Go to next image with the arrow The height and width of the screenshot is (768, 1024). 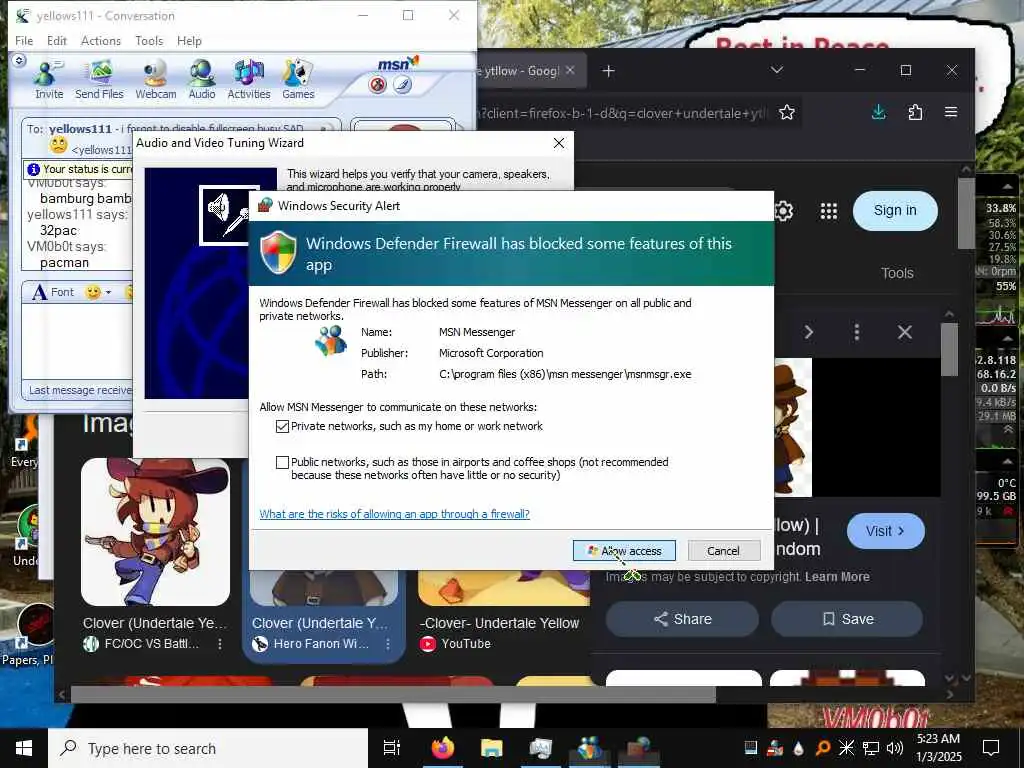[808, 332]
